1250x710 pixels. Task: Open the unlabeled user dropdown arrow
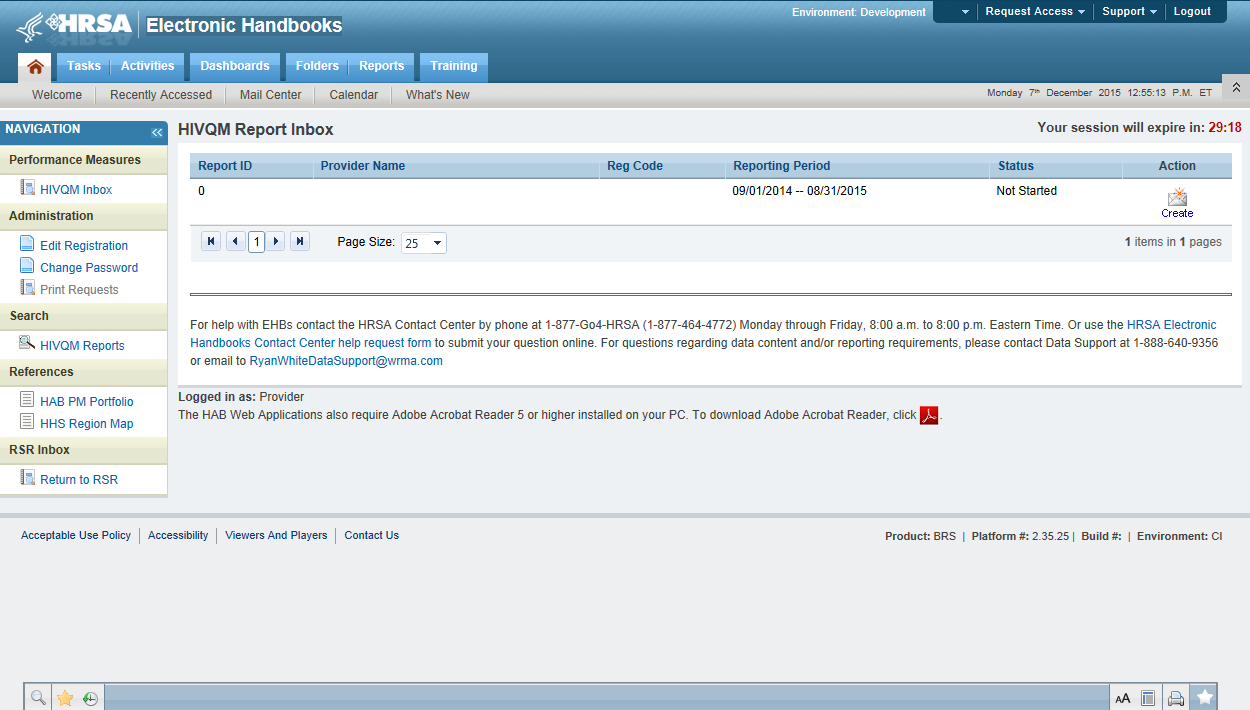(965, 12)
